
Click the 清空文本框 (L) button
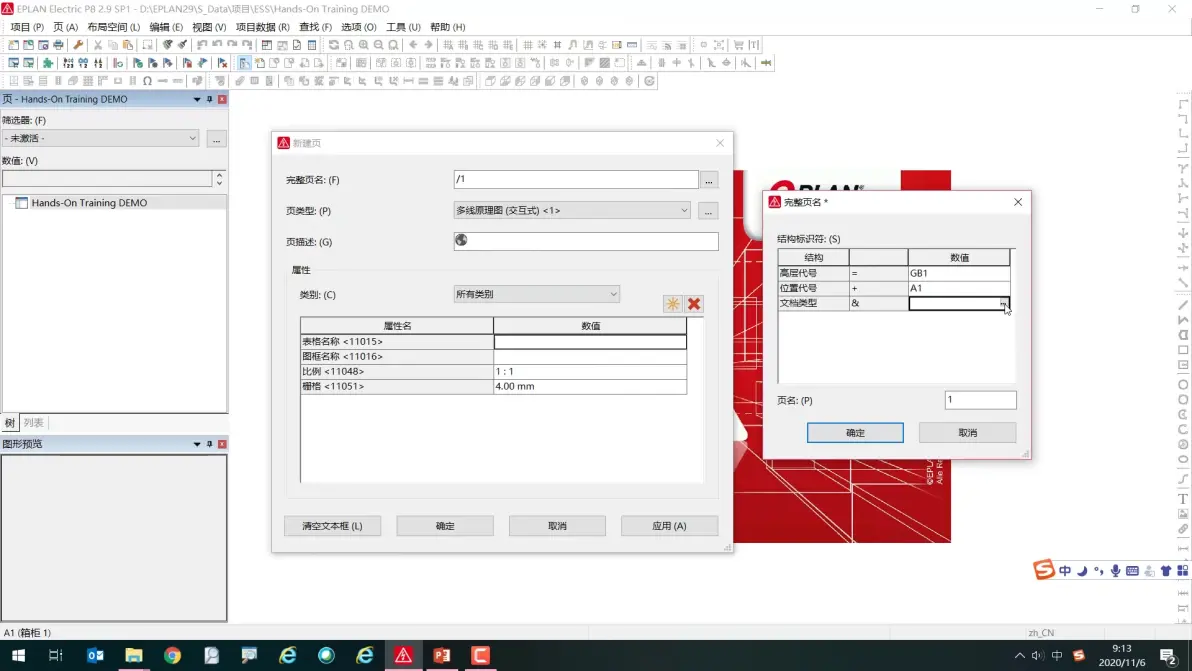click(x=332, y=526)
